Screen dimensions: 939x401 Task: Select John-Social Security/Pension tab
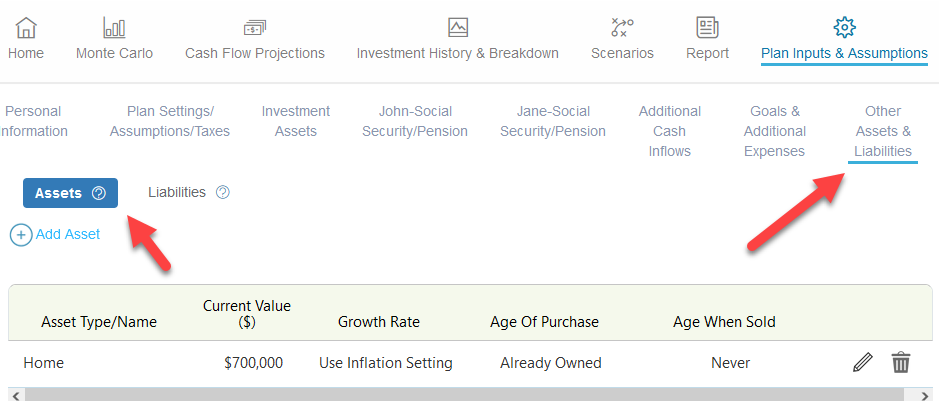click(x=415, y=121)
